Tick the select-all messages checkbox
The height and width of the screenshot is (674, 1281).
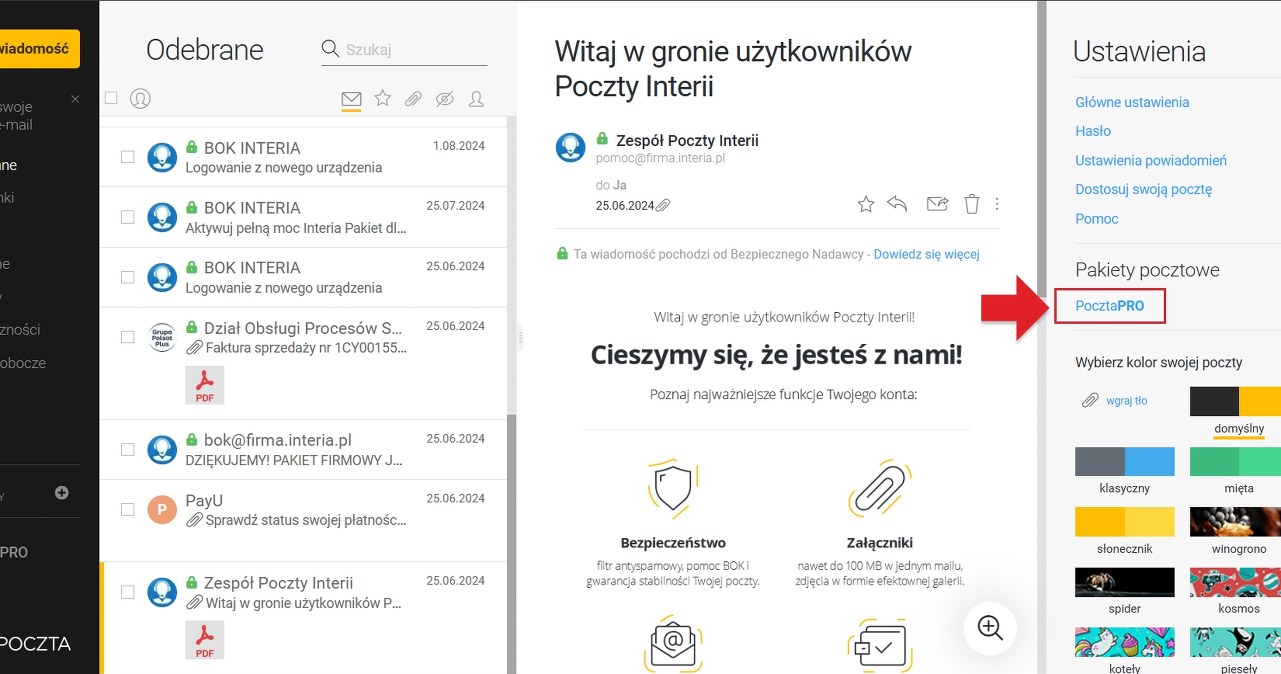point(111,98)
